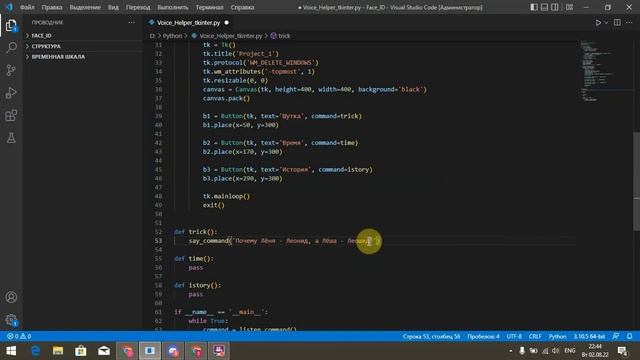The width and height of the screenshot is (640, 360).
Task: Open the Mail app from taskbar
Action: click(x=104, y=351)
